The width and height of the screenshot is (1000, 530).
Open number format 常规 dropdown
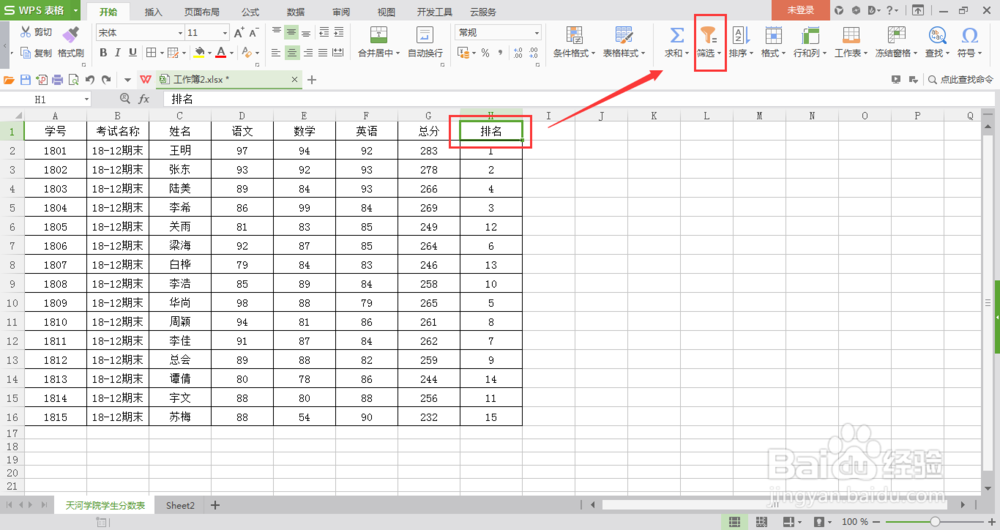coord(536,33)
